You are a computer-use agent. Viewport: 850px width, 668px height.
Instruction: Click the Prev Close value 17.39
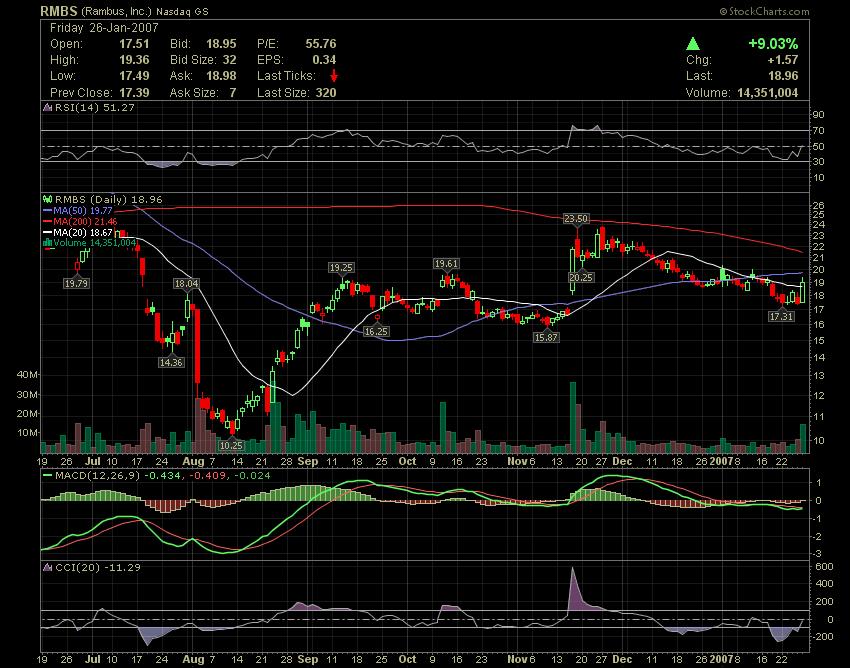(x=134, y=92)
